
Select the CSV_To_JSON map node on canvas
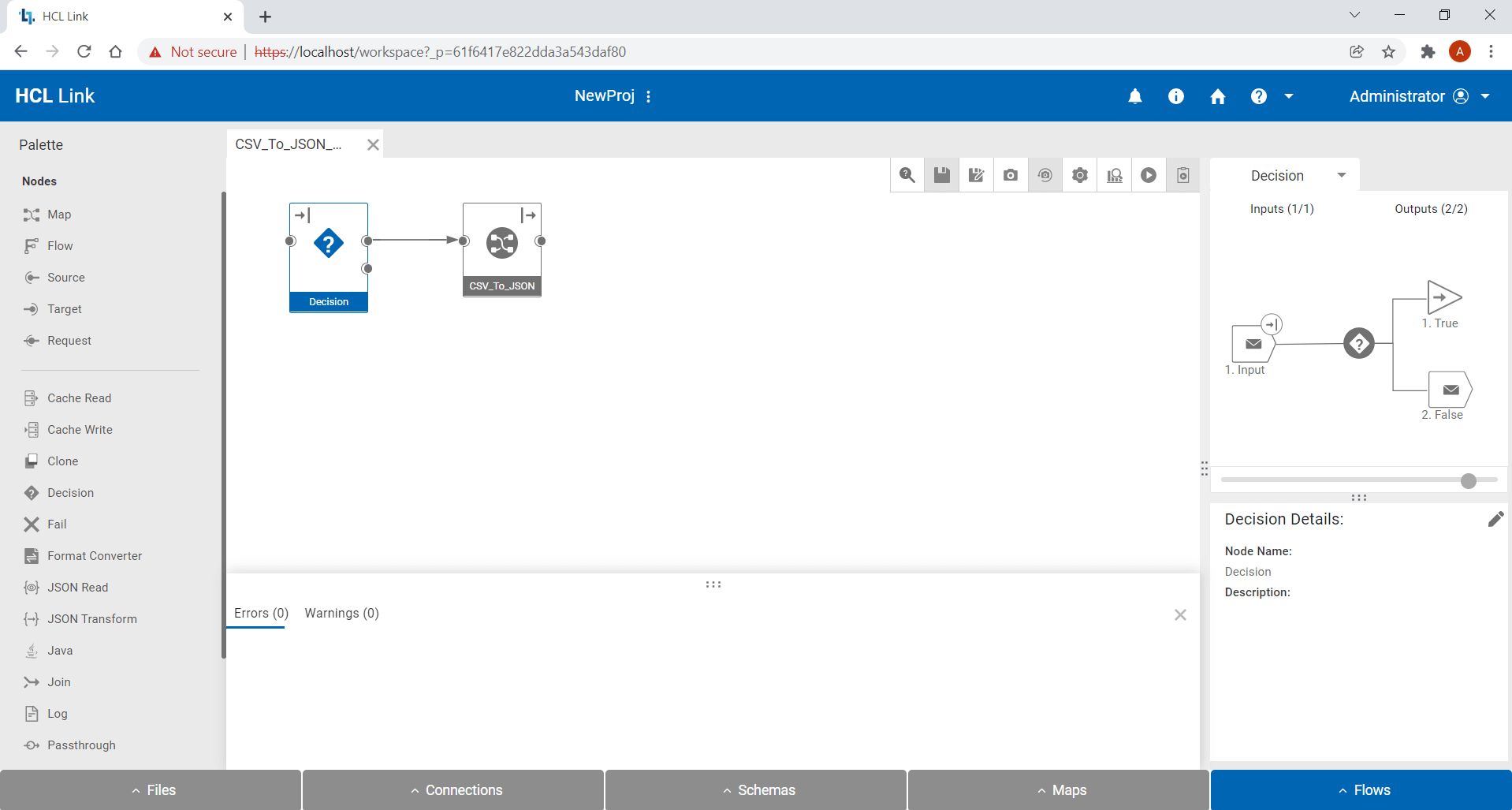(x=501, y=243)
